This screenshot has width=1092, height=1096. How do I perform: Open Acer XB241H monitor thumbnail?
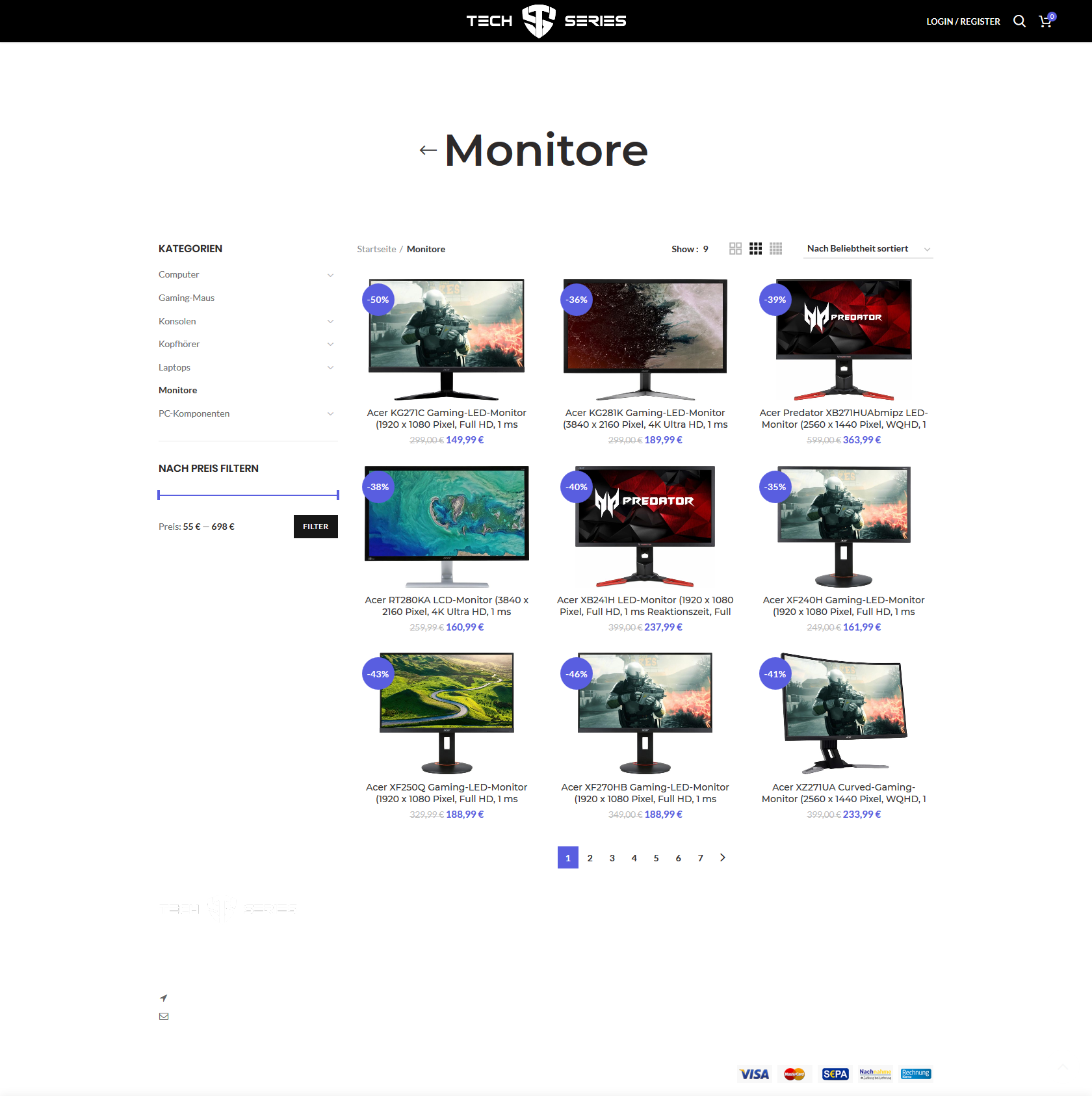point(645,527)
